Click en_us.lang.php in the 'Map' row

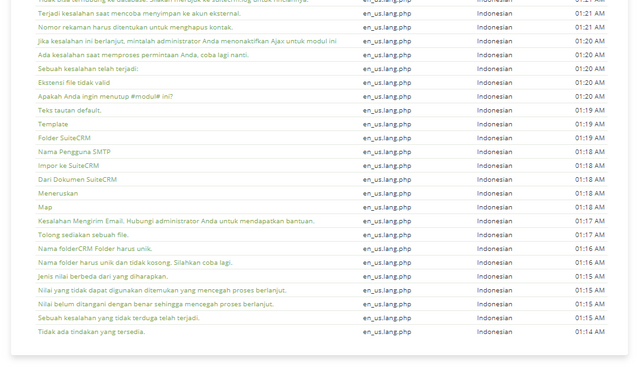tap(387, 208)
